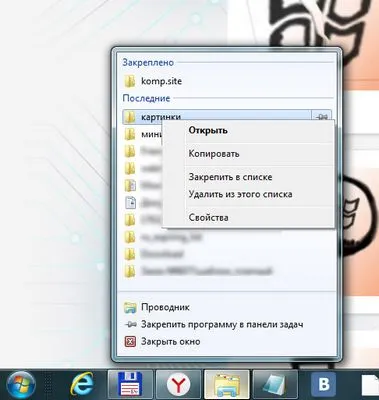Open the blue notepad taskbar program
The image size is (379, 400).
click(x=275, y=385)
